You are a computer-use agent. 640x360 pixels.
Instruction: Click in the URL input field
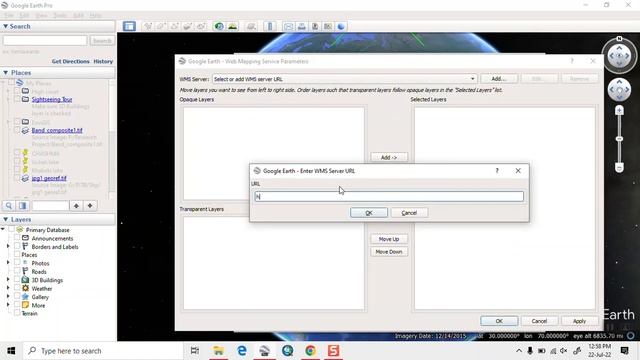(x=389, y=196)
